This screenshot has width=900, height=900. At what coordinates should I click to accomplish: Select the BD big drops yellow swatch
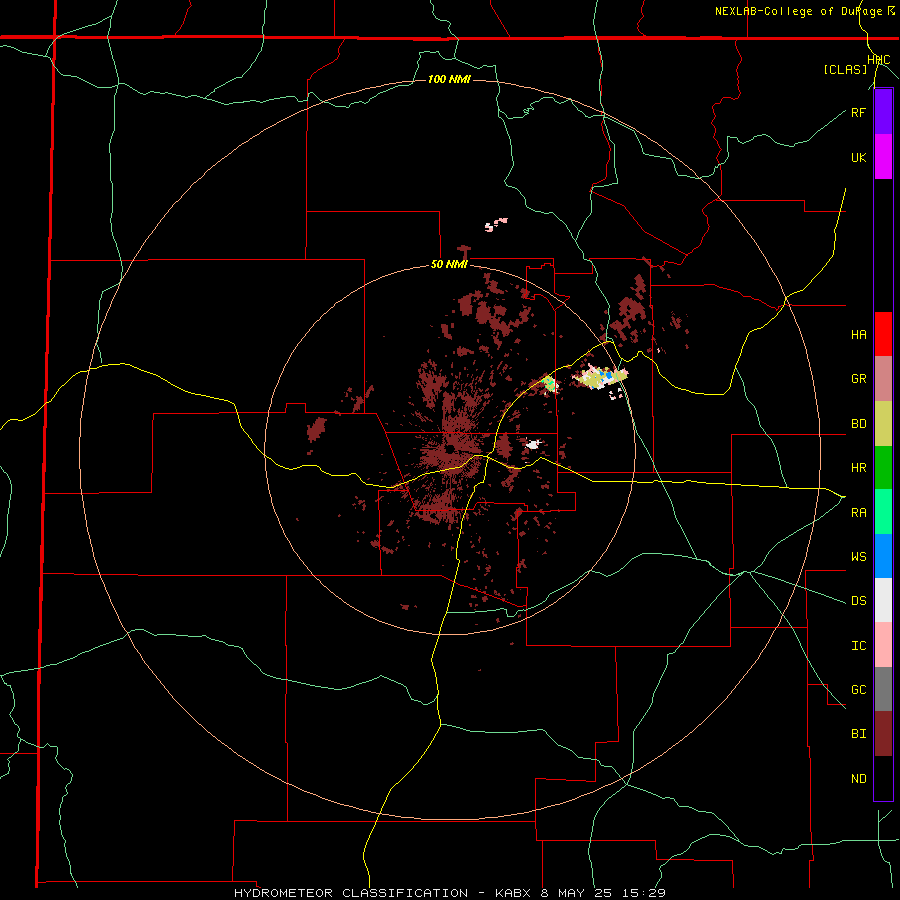(x=883, y=424)
